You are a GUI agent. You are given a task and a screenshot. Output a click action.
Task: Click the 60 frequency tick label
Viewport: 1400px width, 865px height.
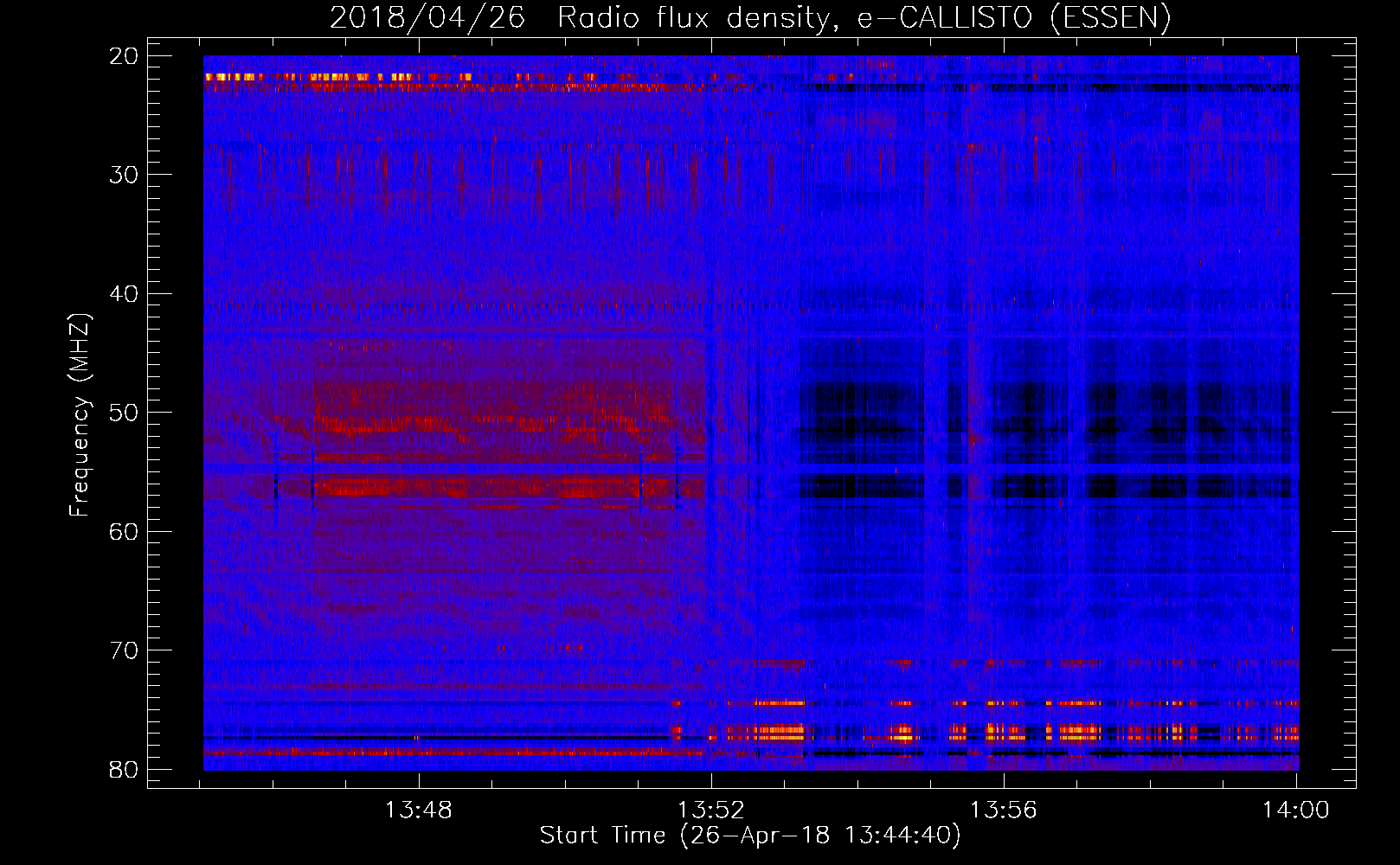[124, 531]
